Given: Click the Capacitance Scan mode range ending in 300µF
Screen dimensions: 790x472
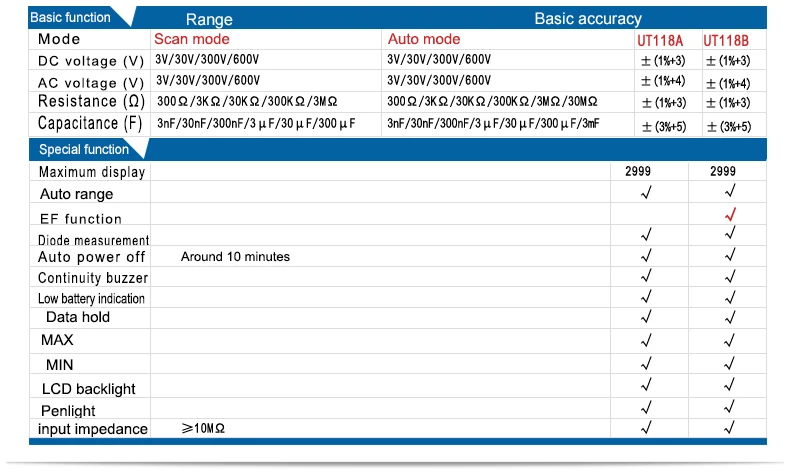Looking at the screenshot, I should [x=256, y=123].
